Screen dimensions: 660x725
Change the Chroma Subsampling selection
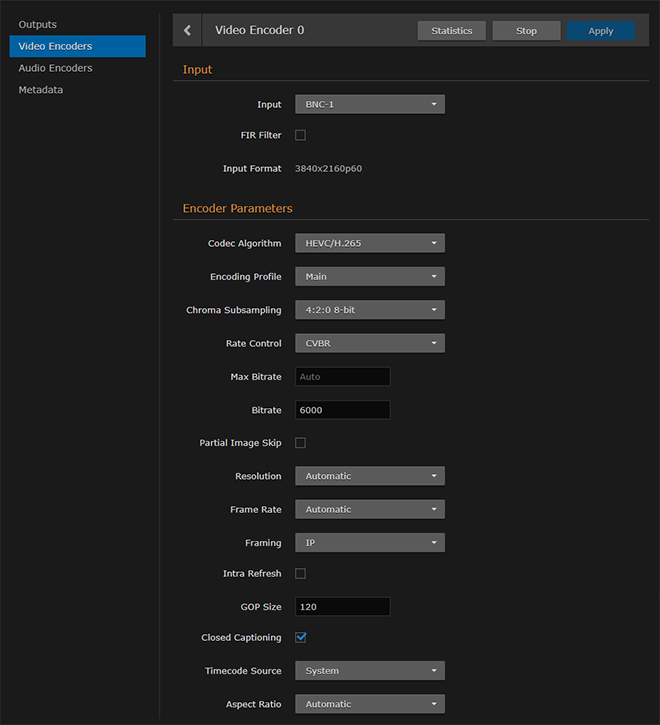(x=369, y=310)
